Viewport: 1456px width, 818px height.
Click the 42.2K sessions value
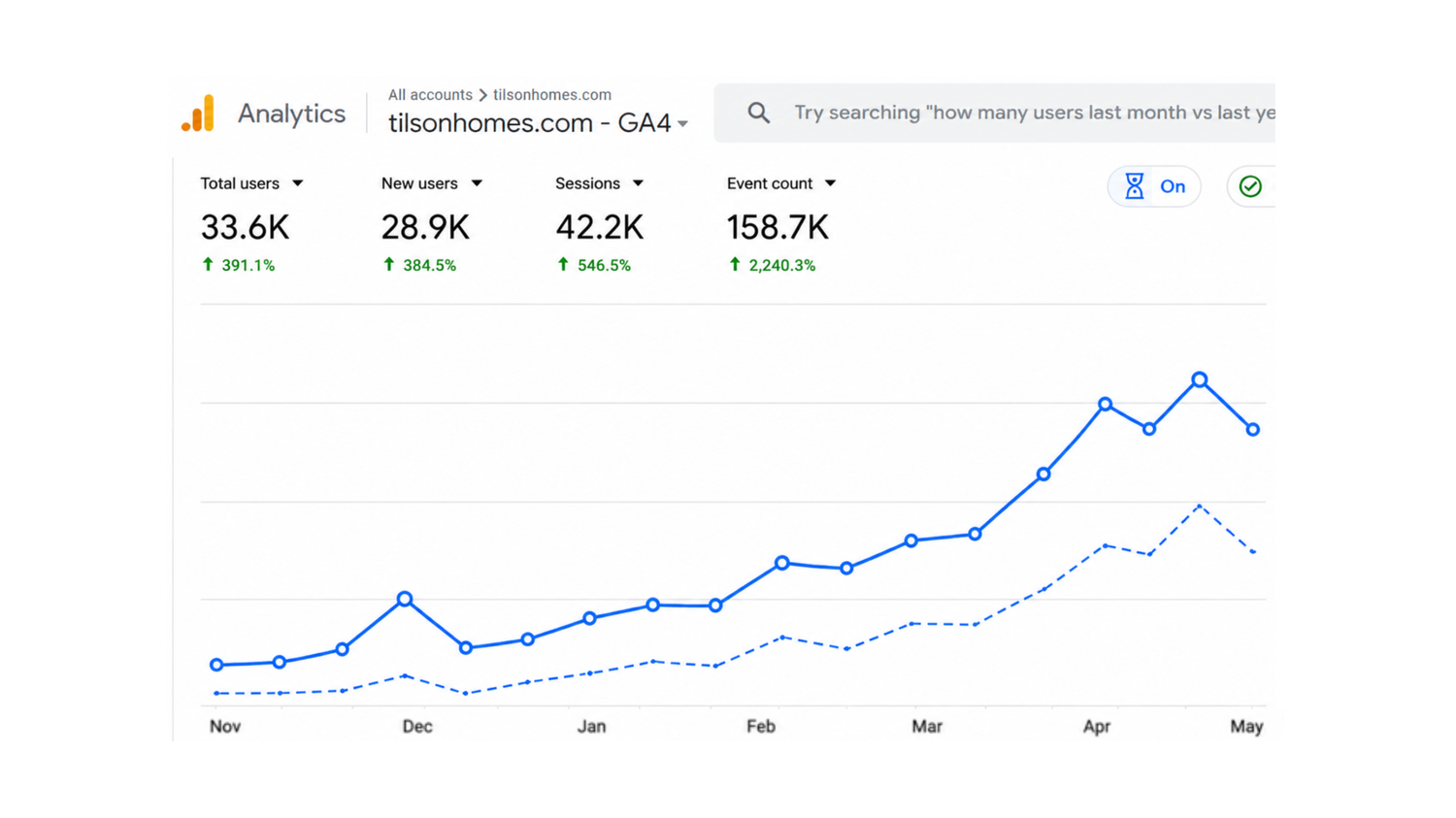(x=600, y=228)
